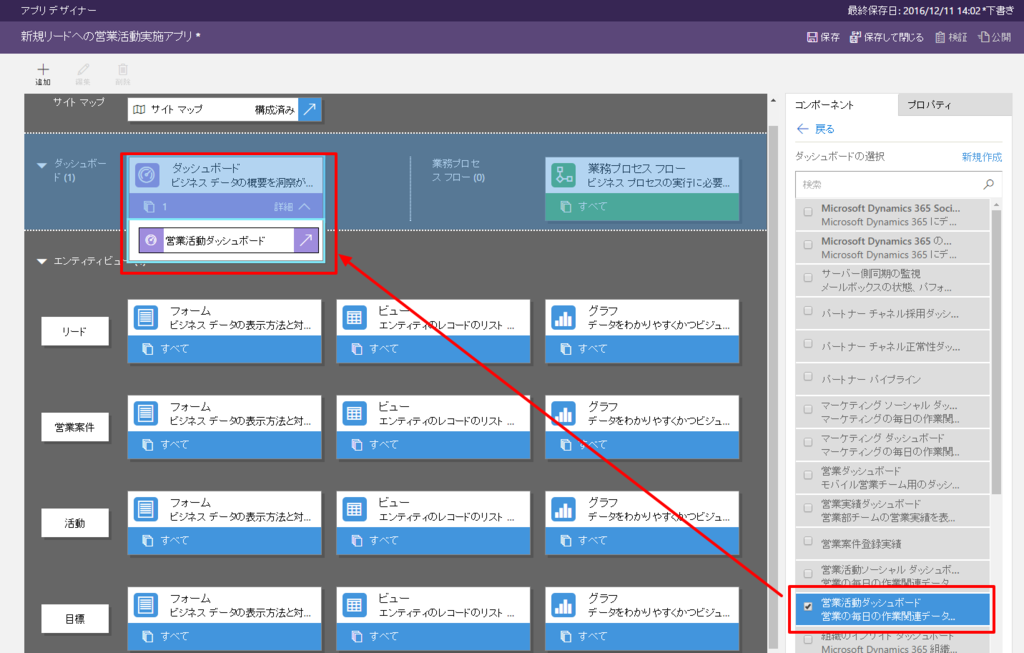
Task: Check the Microsoft Dynamics 365 Soci... checkbox
Action: tap(808, 212)
